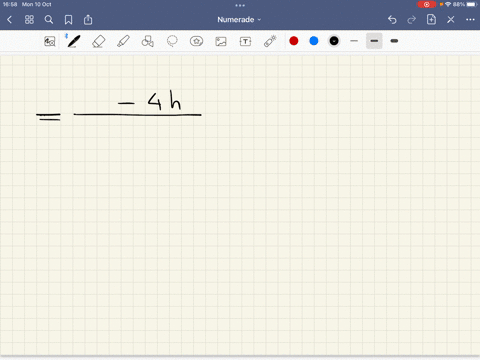Go back using the back chevron
Screen dimensions: 480x360
click(9, 20)
